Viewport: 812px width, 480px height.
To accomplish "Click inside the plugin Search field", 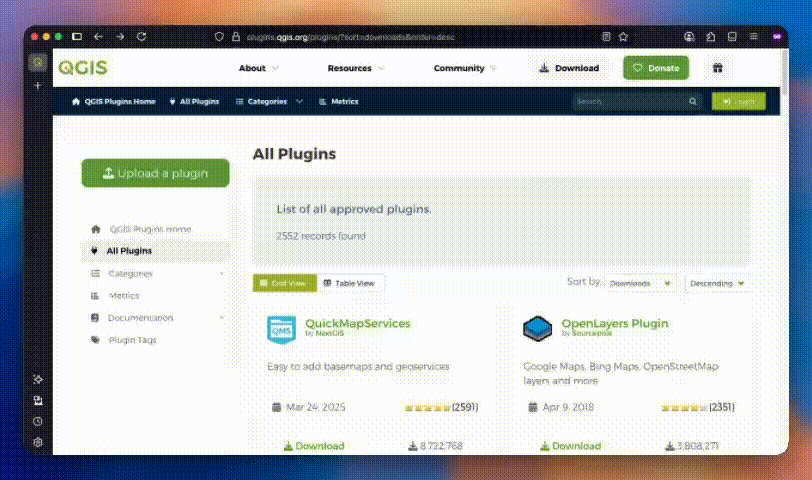I will [630, 101].
